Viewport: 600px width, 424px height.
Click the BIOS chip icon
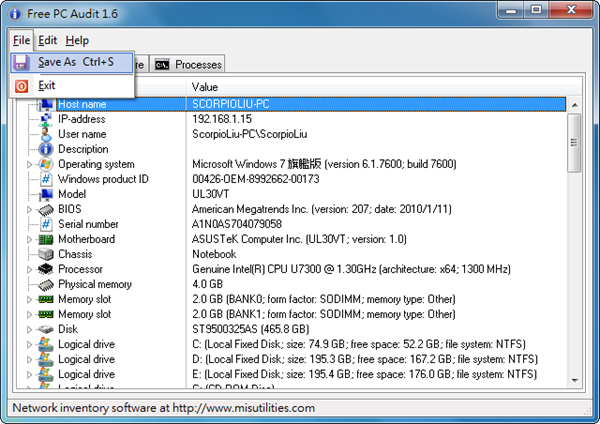pos(46,209)
